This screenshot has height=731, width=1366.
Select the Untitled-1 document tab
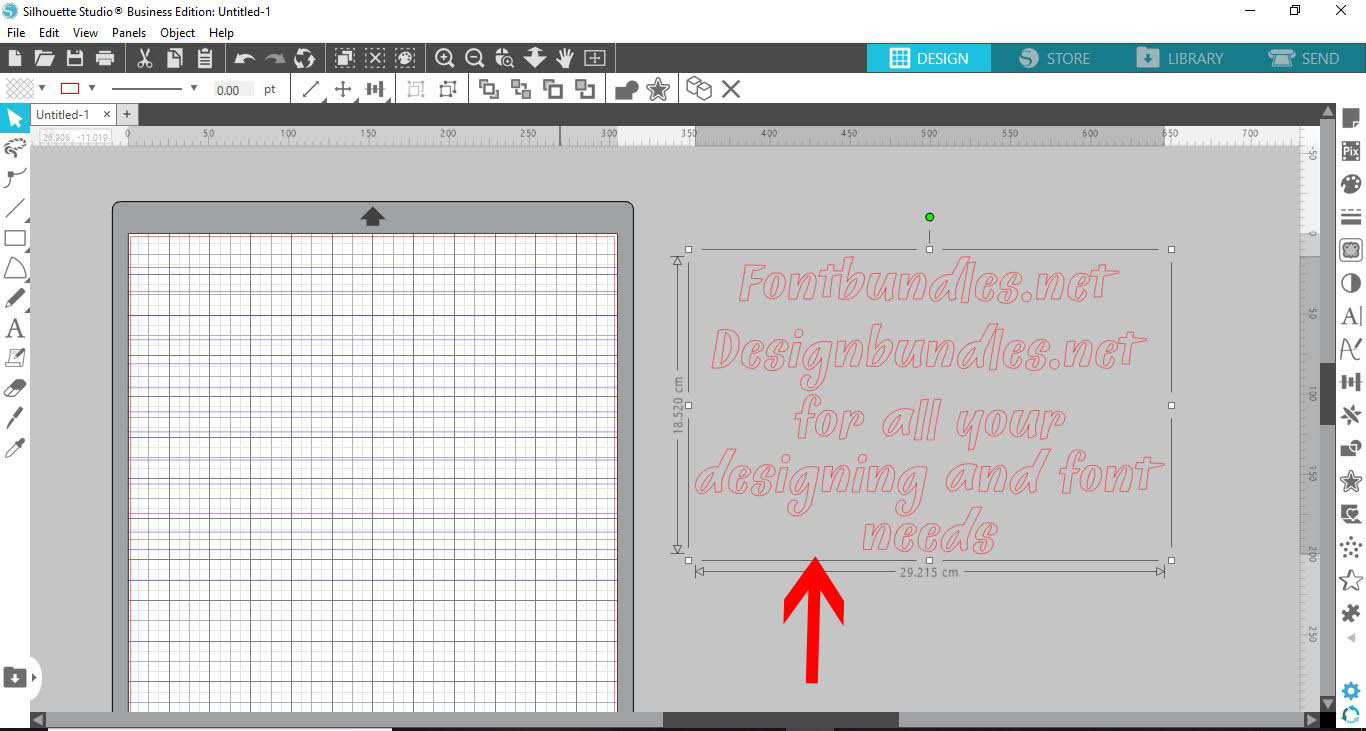pyautogui.click(x=63, y=115)
